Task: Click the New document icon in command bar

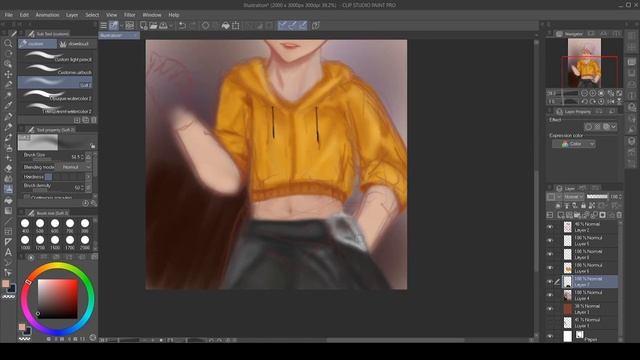Action: pyautogui.click(x=143, y=26)
